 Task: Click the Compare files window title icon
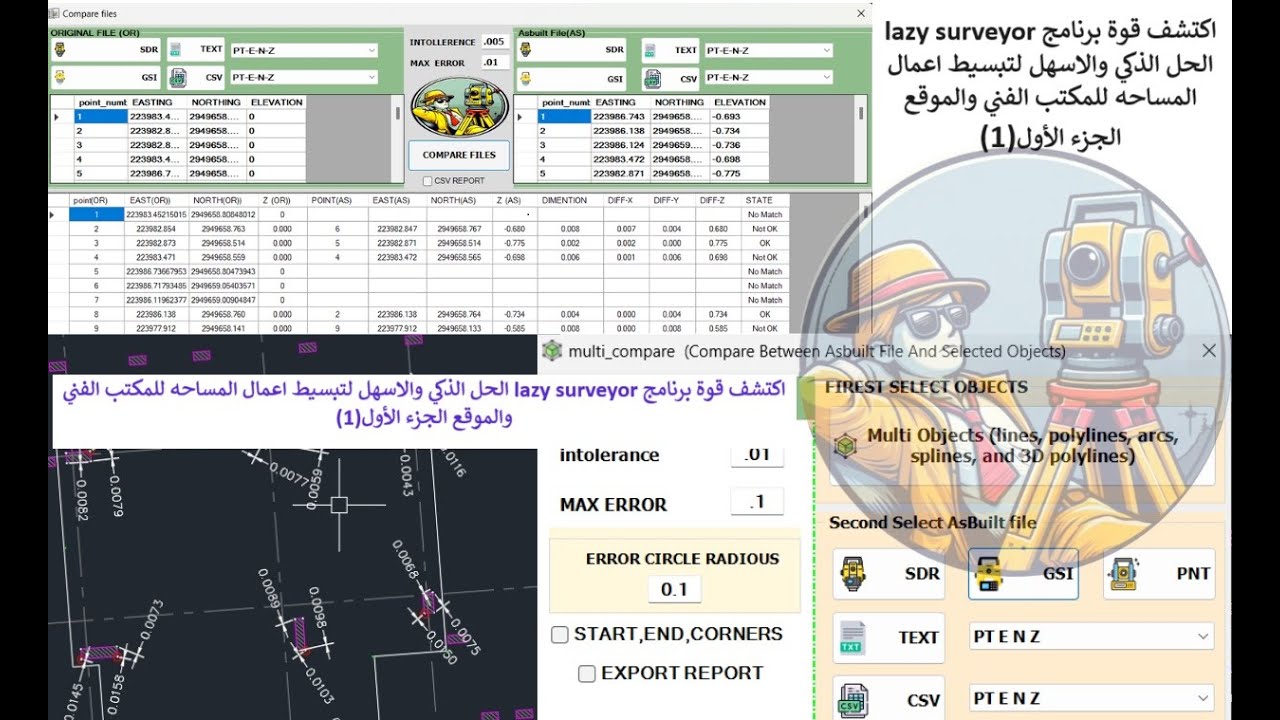pyautogui.click(x=54, y=13)
